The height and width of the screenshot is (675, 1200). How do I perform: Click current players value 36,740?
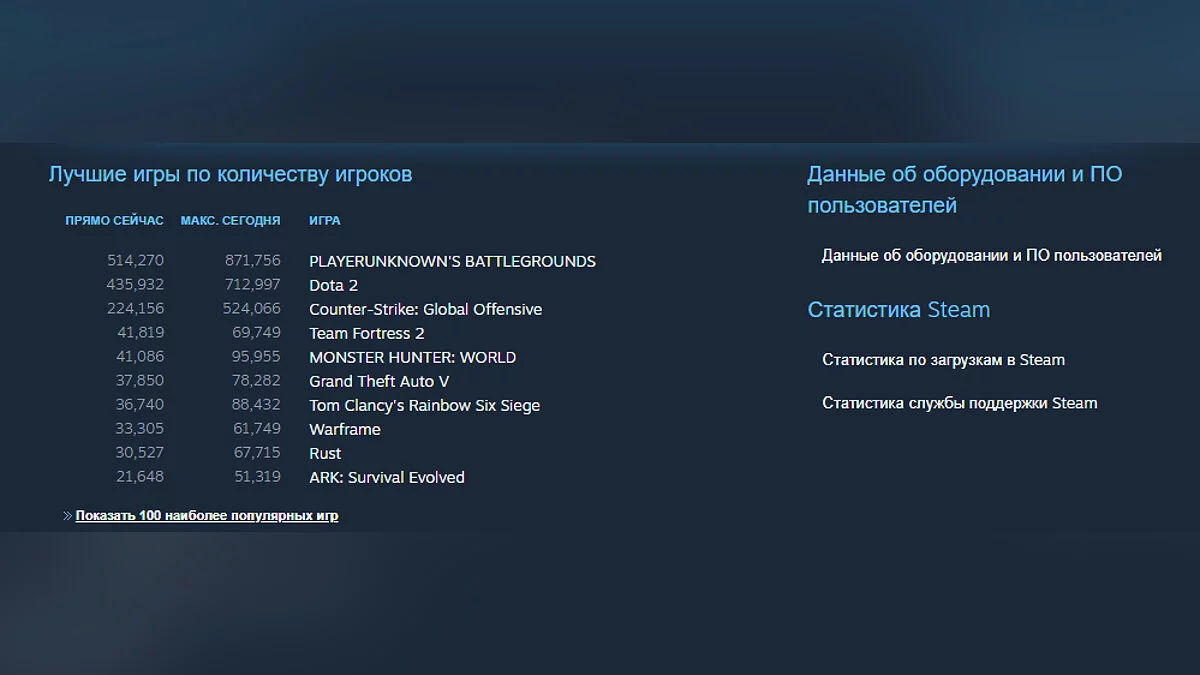coord(140,404)
